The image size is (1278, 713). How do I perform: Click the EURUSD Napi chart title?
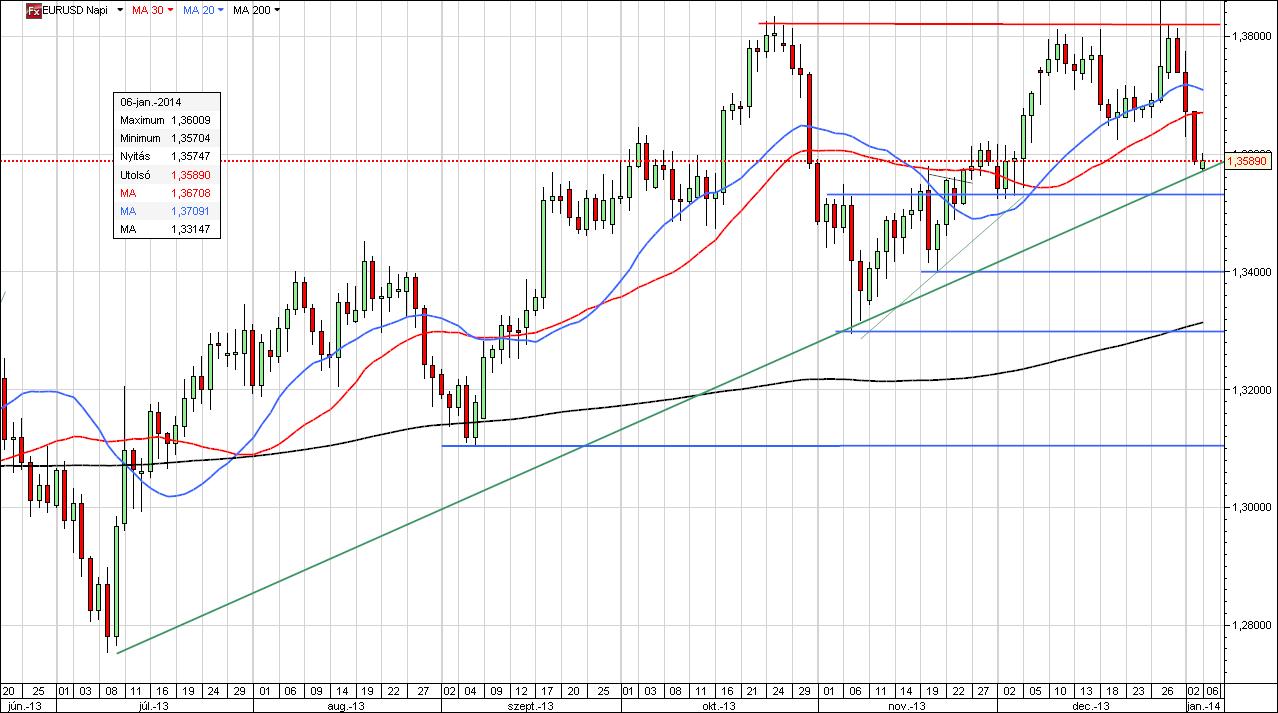click(x=75, y=10)
